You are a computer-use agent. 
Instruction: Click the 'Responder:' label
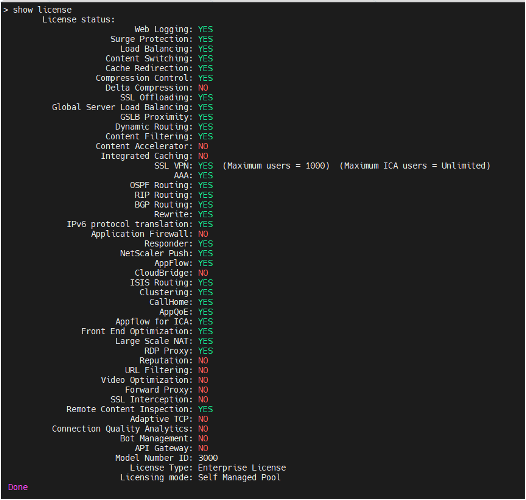pyautogui.click(x=169, y=244)
